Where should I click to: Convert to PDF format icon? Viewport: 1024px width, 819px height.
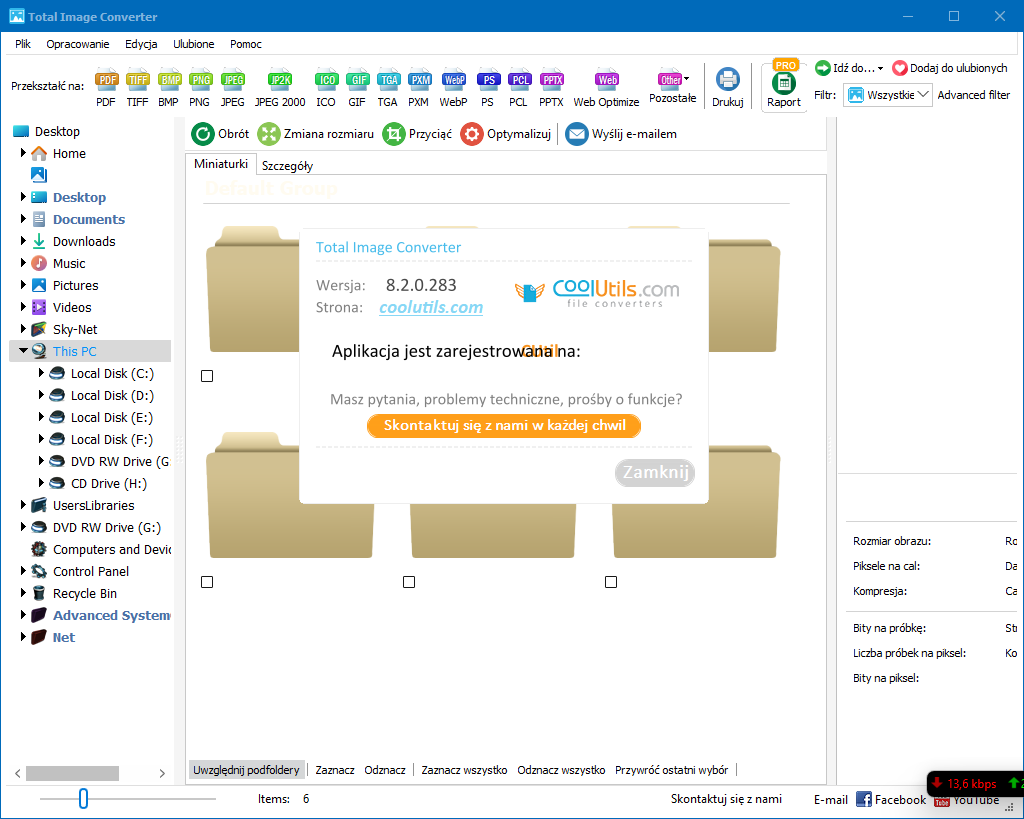106,87
